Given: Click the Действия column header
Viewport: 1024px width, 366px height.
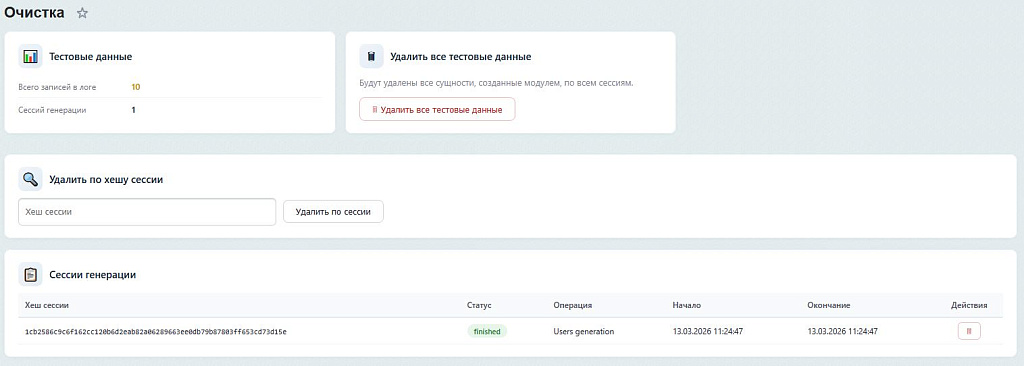Looking at the screenshot, I should [x=969, y=305].
